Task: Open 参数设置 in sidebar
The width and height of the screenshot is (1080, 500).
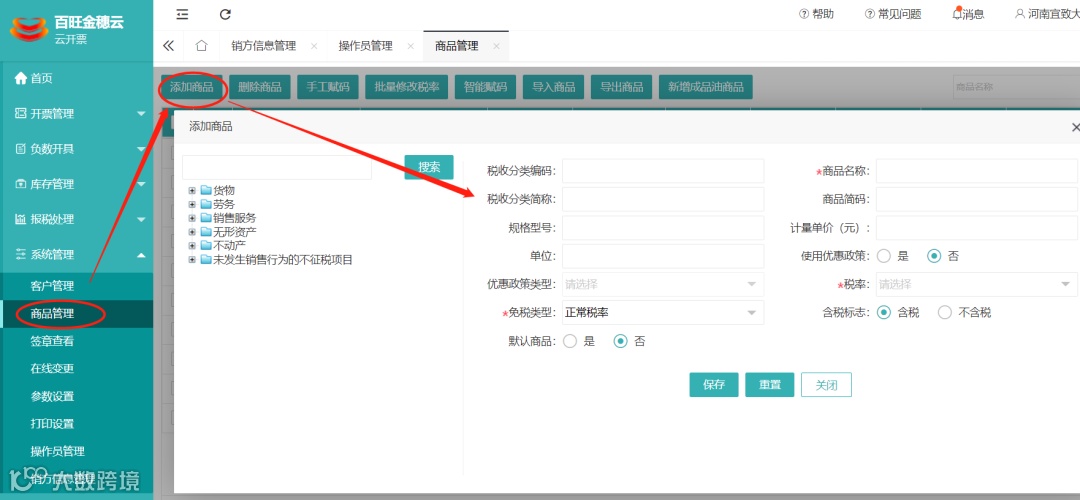Action: [76, 396]
